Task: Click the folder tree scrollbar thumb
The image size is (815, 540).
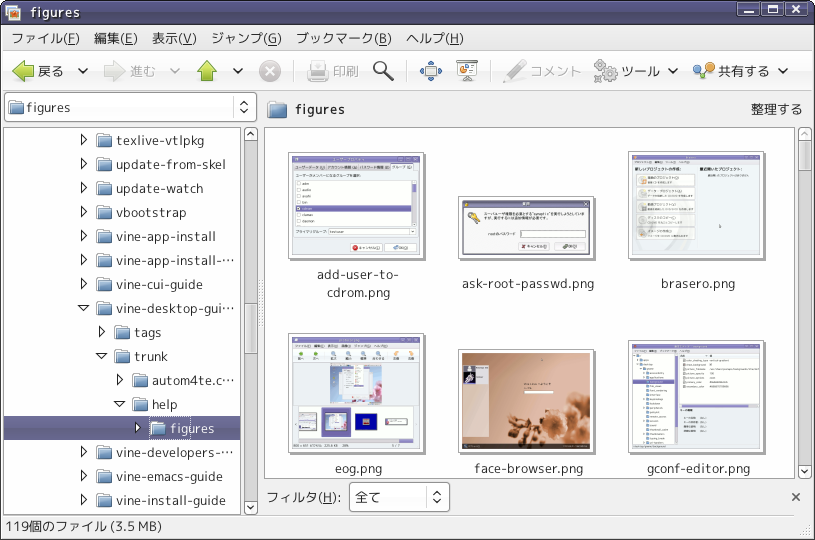Action: (251, 329)
